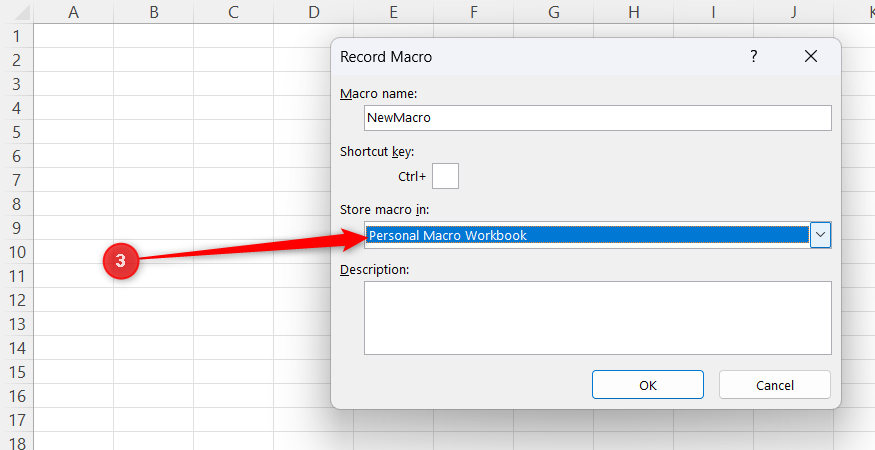Select column H header
Viewport: 875px width, 450px height.
(x=633, y=12)
